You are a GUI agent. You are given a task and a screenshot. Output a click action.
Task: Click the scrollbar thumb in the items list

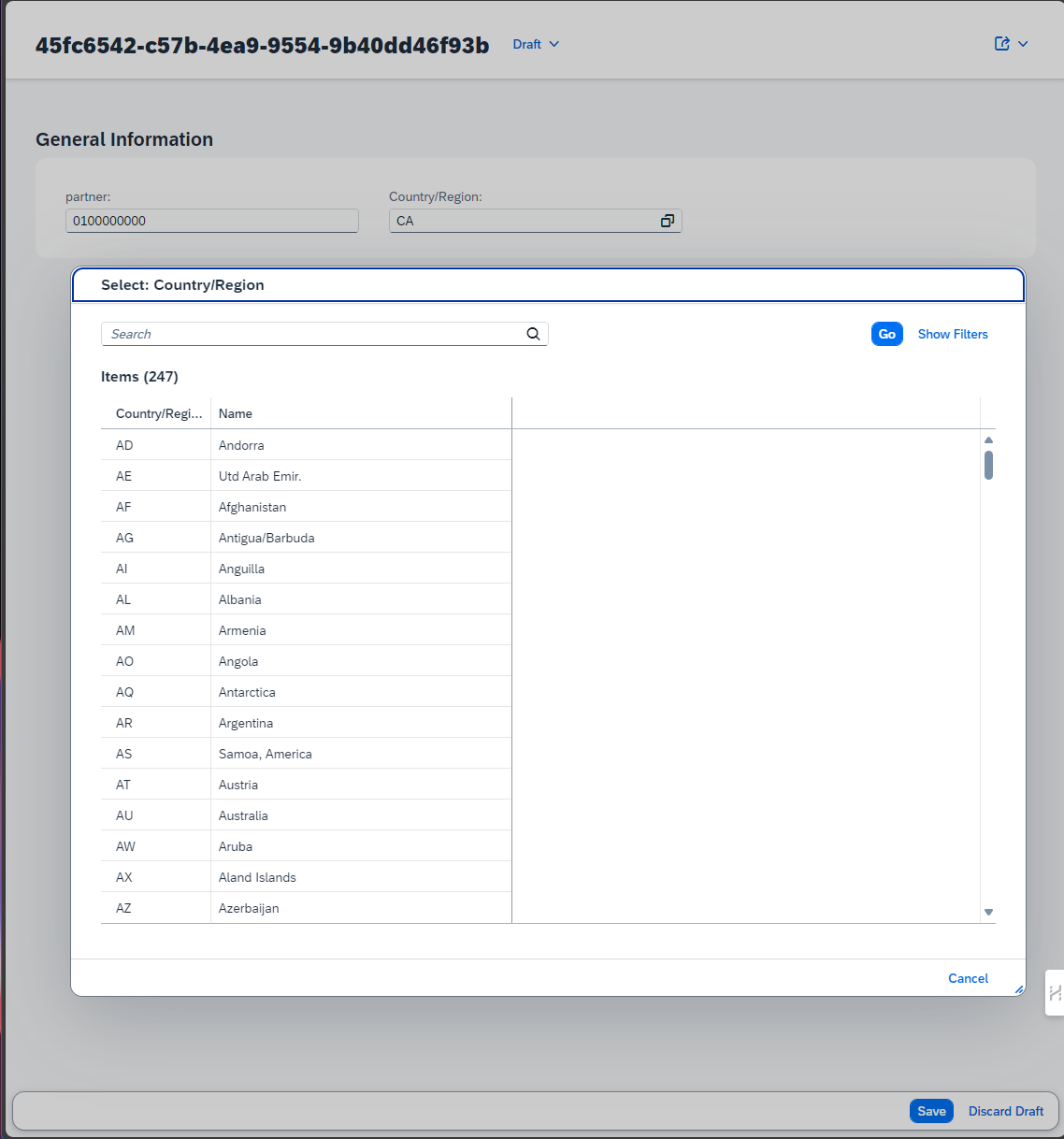click(x=988, y=463)
